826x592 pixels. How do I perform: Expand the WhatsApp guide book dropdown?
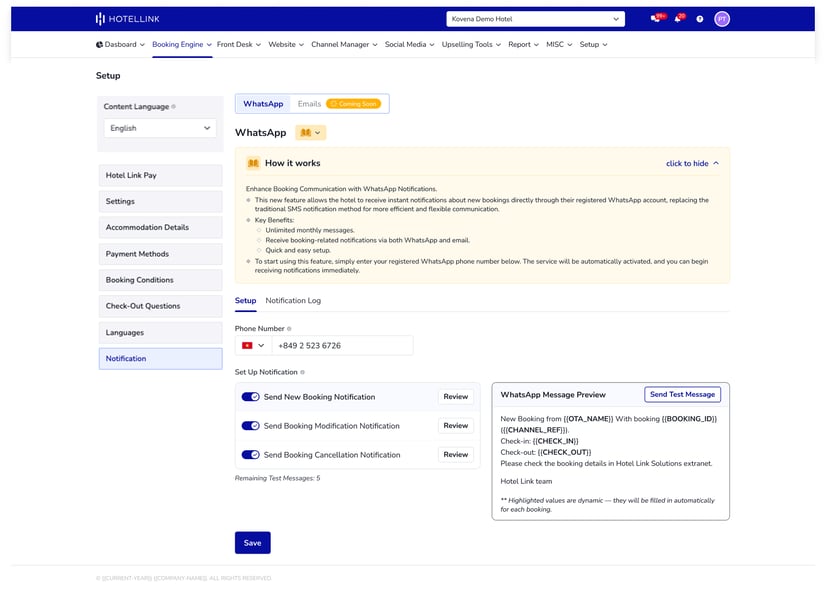click(311, 133)
